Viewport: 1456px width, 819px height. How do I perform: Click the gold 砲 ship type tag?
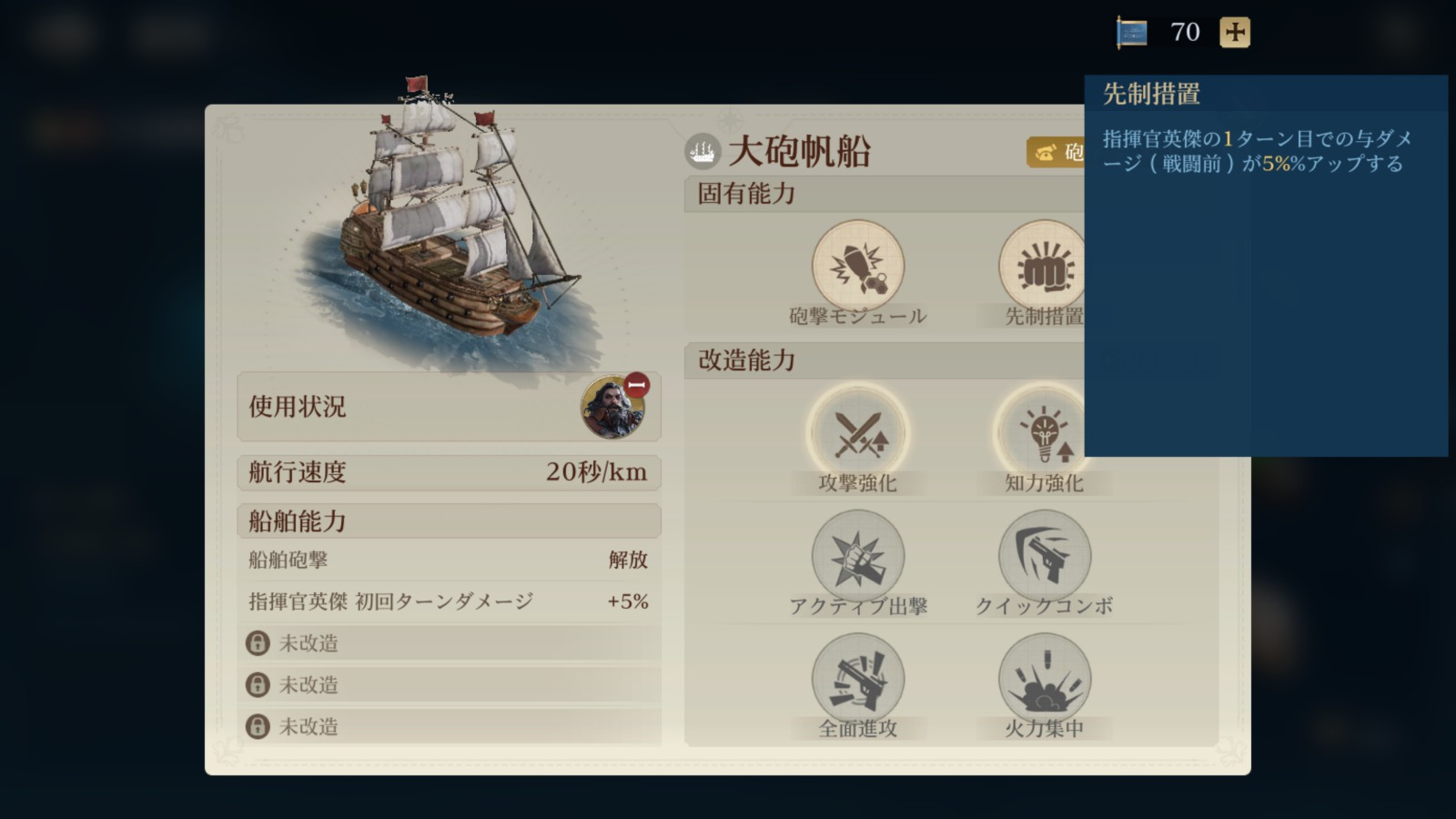(x=1056, y=152)
